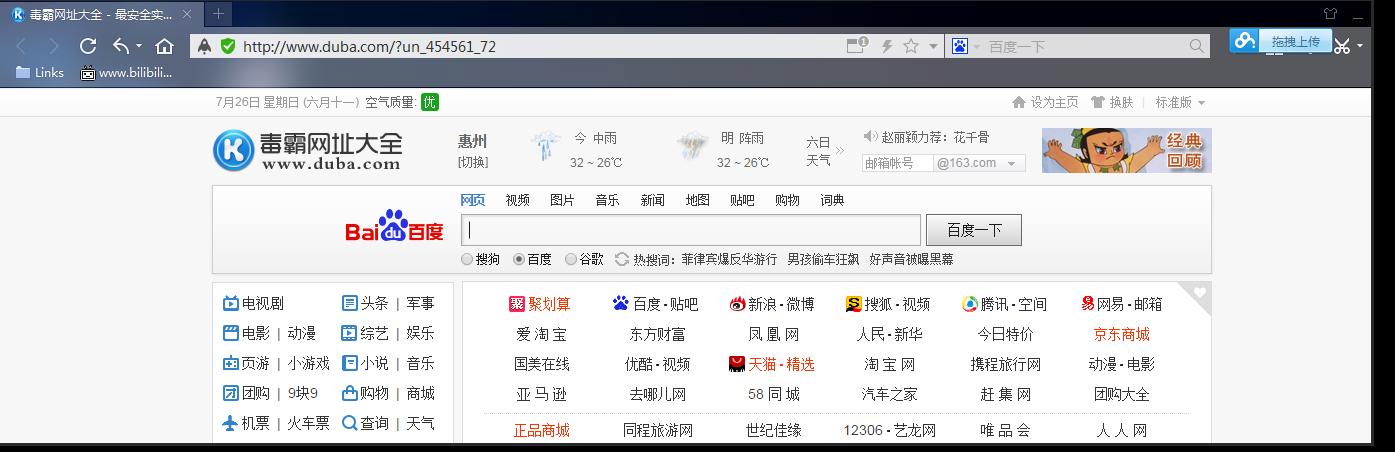
Task: Open the bilibili bookmark
Action: tap(126, 72)
